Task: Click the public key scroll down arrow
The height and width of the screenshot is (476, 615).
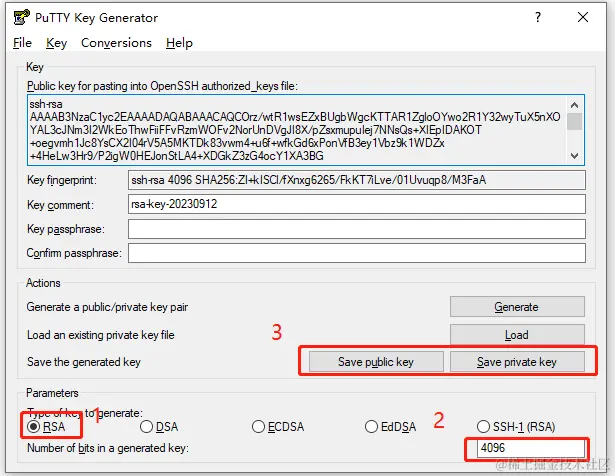Action: (x=575, y=156)
